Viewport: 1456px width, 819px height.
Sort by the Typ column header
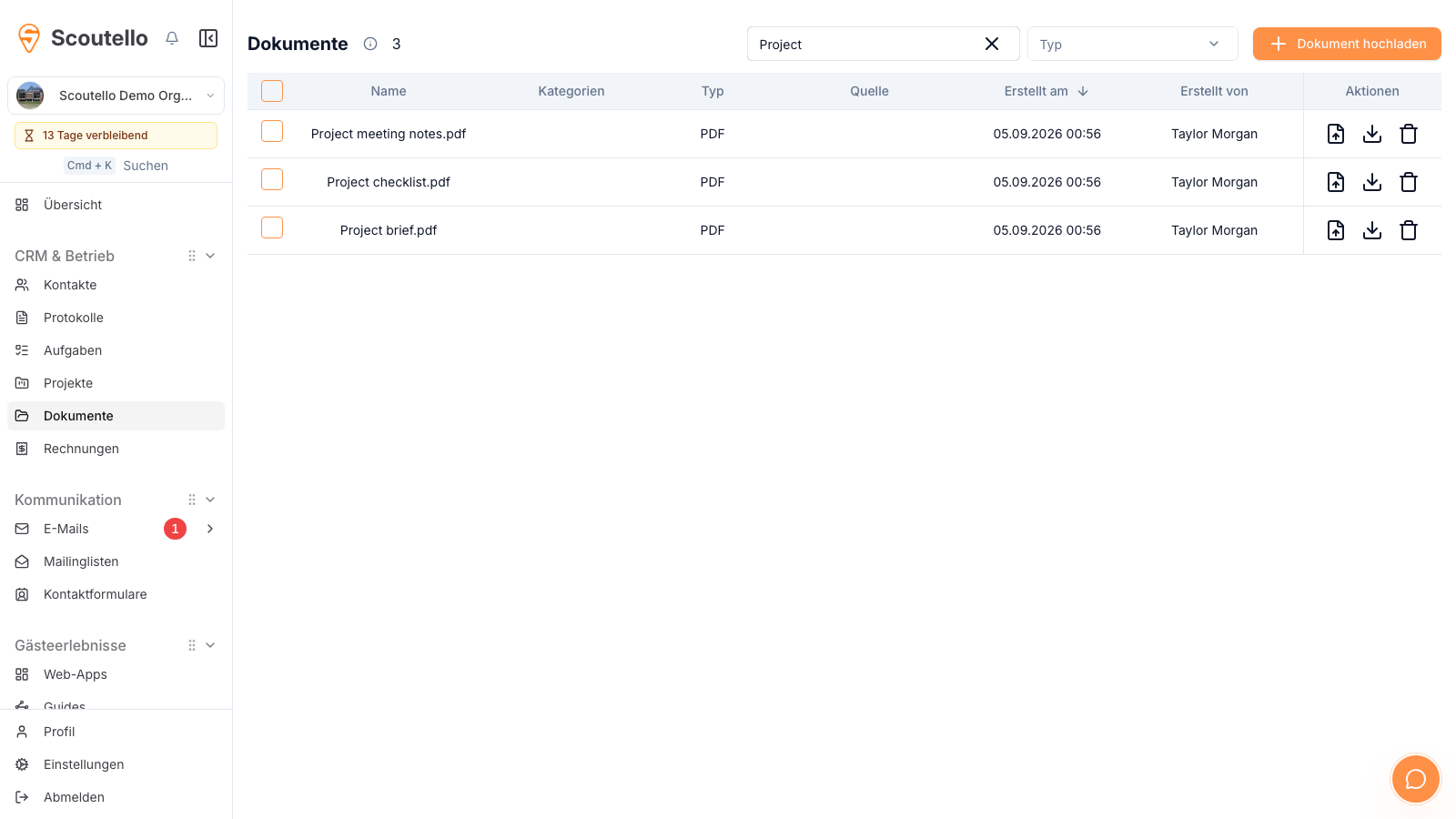point(713,91)
